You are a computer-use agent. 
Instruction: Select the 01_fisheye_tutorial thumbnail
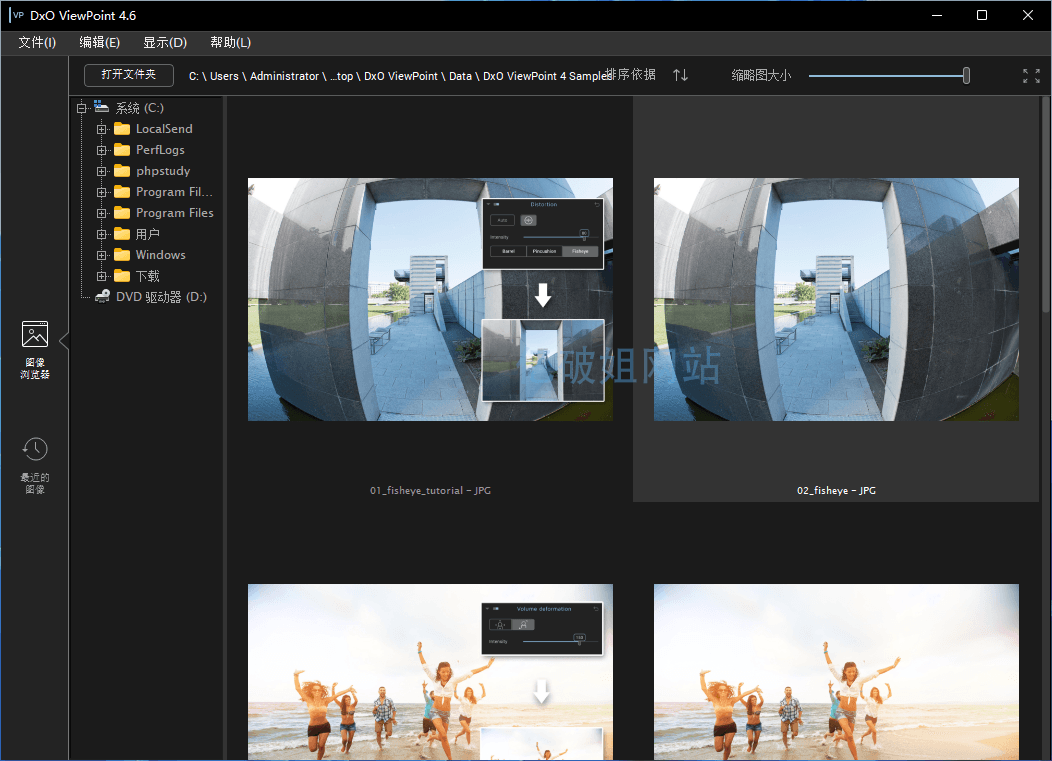[430, 299]
